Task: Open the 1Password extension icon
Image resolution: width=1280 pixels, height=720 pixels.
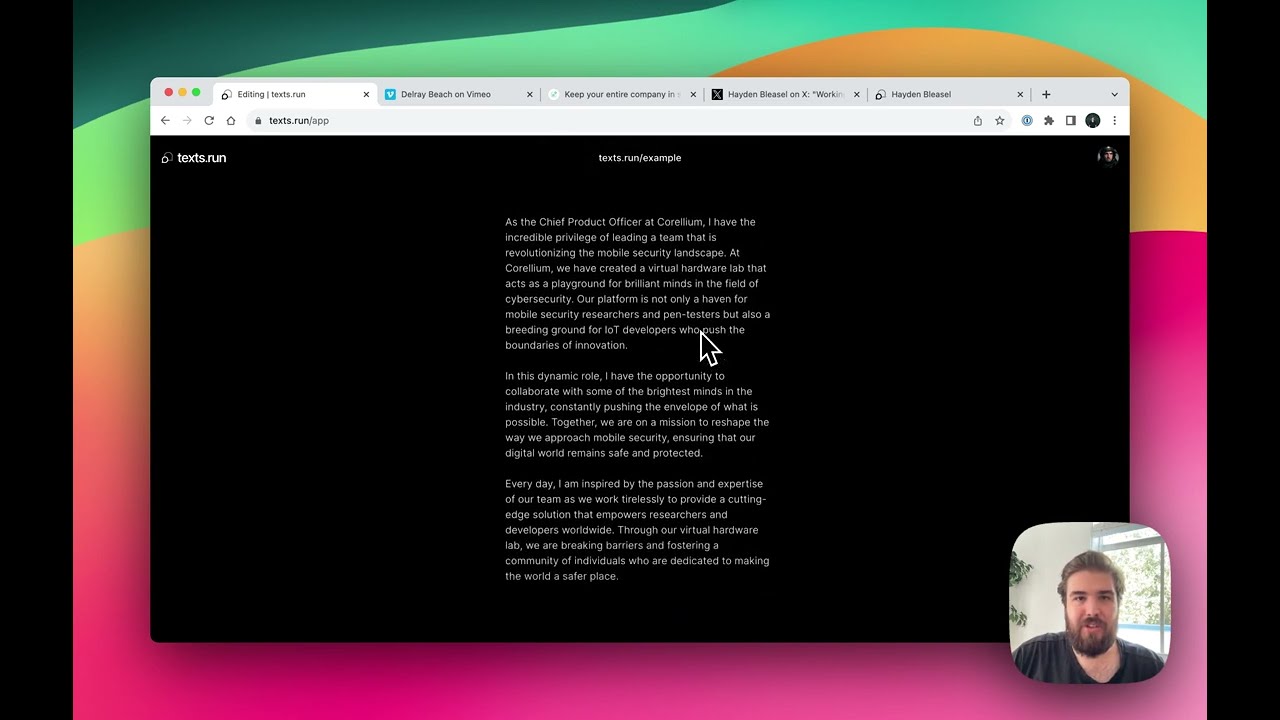Action: 1027,121
